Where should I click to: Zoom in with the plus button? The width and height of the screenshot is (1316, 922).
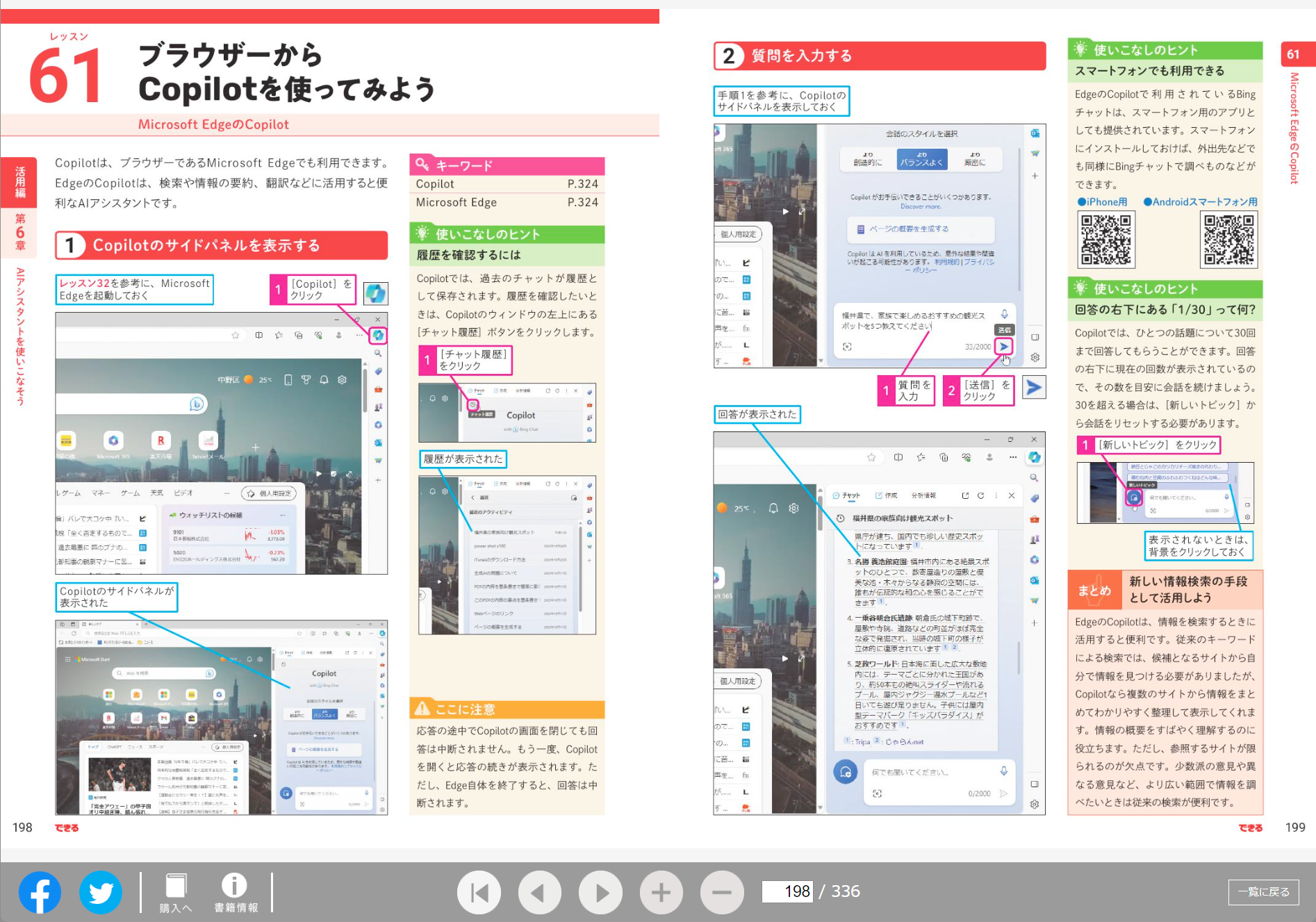click(661, 892)
